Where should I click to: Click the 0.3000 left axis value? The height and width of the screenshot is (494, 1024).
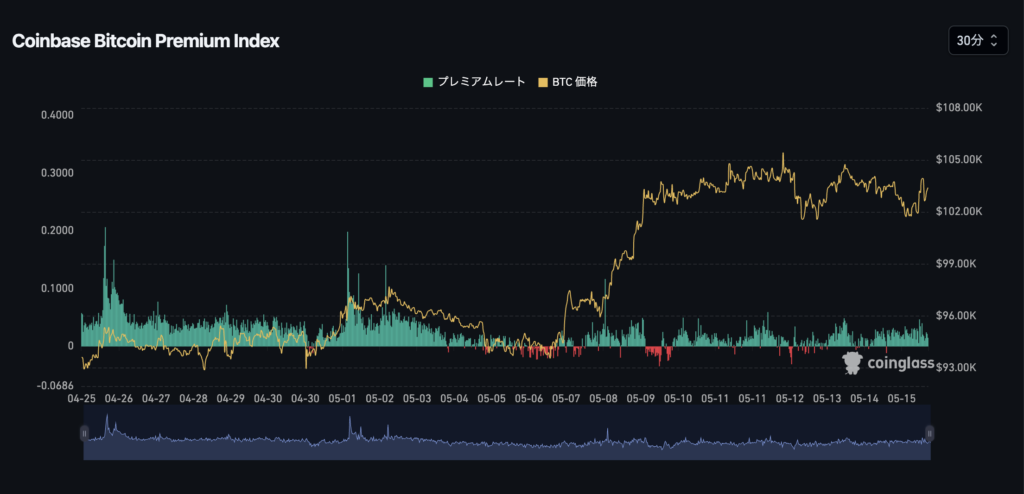tap(57, 173)
